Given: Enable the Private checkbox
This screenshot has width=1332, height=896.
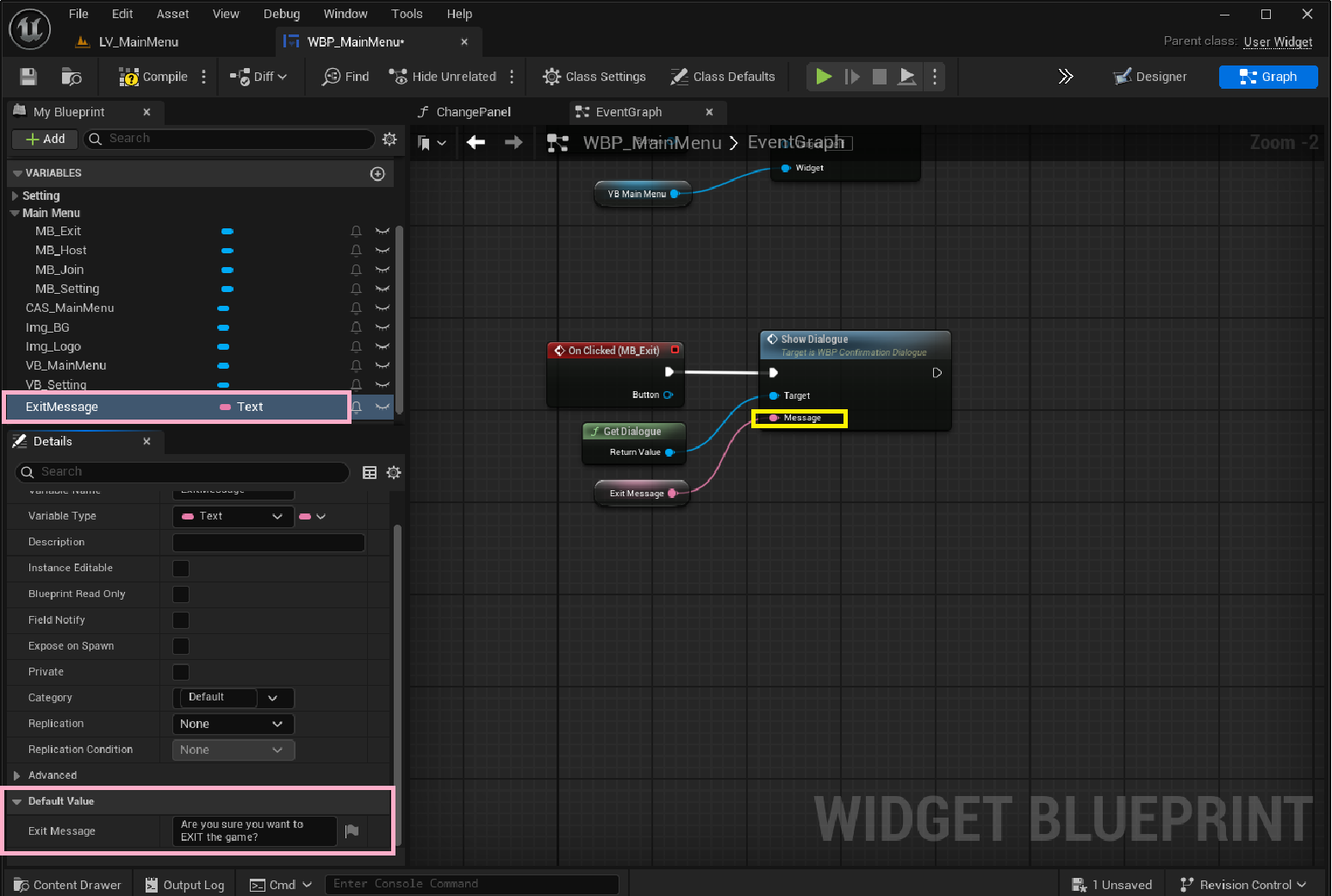Looking at the screenshot, I should tap(181, 671).
